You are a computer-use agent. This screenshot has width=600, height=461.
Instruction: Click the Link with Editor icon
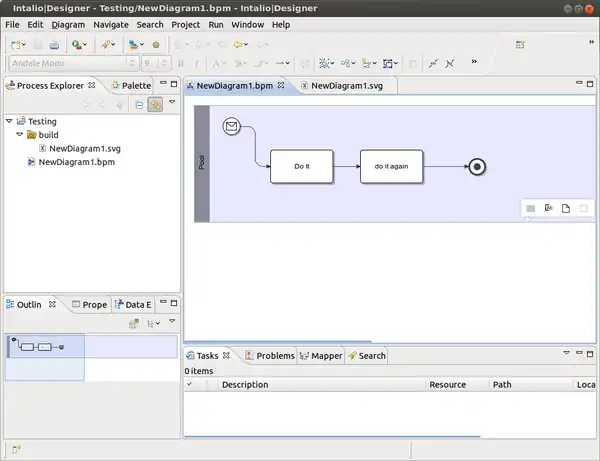[x=156, y=104]
